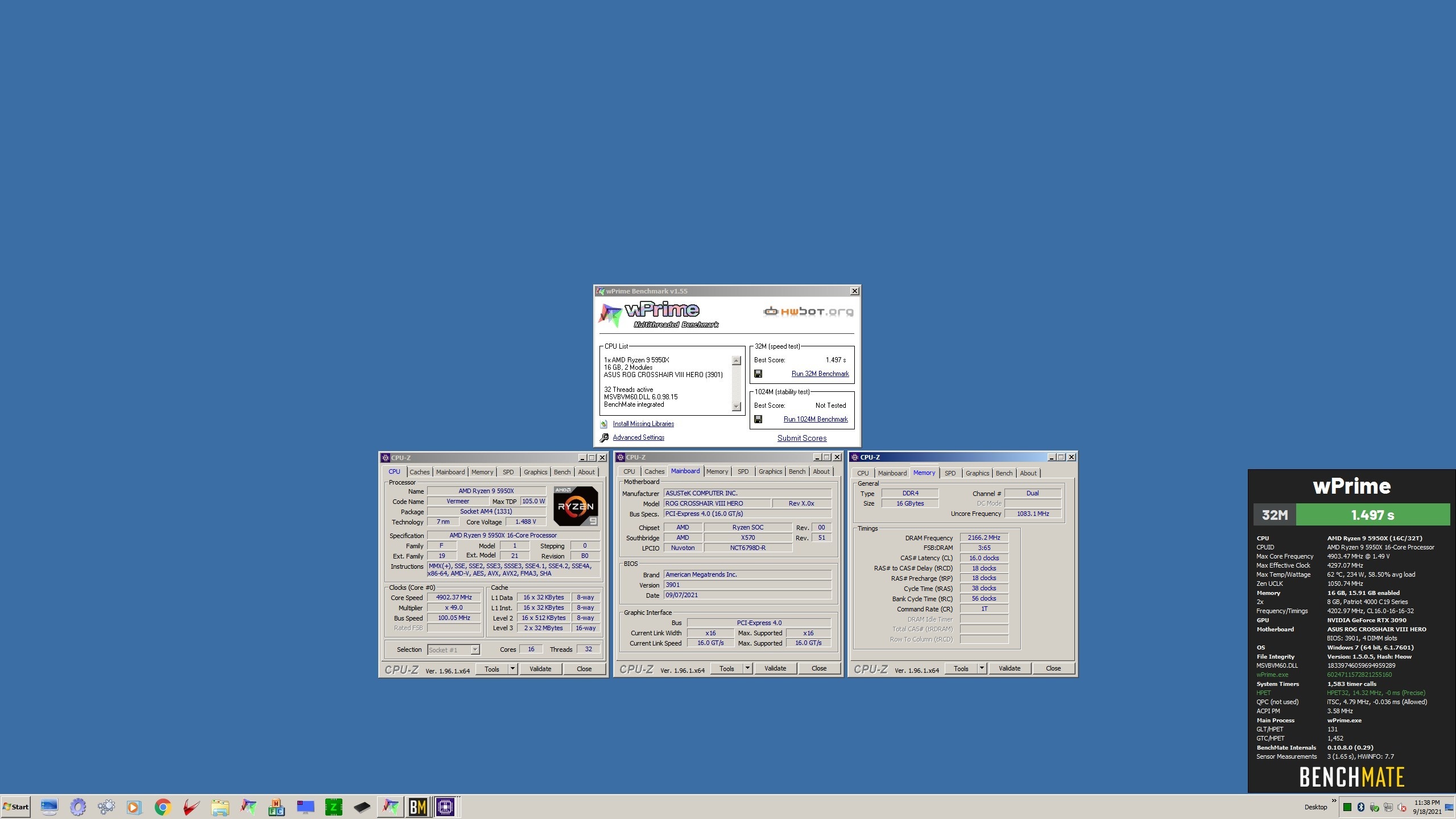Click the Show Desktop button beside the clock
Screen dimensions: 1456x819
[1449, 807]
